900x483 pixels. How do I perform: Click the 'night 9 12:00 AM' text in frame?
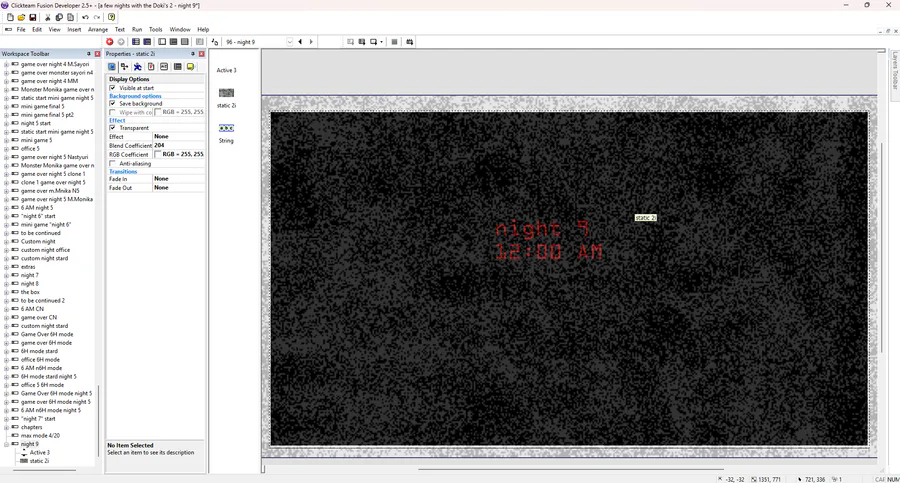(549, 241)
